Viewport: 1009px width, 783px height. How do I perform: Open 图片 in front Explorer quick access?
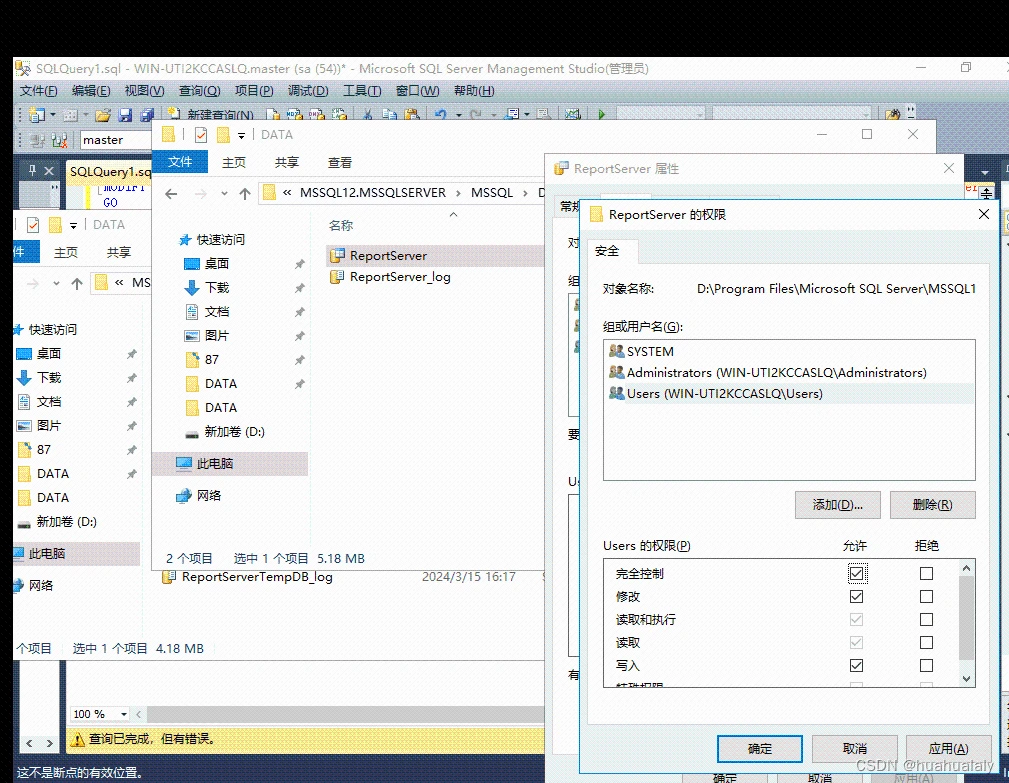[x=216, y=335]
